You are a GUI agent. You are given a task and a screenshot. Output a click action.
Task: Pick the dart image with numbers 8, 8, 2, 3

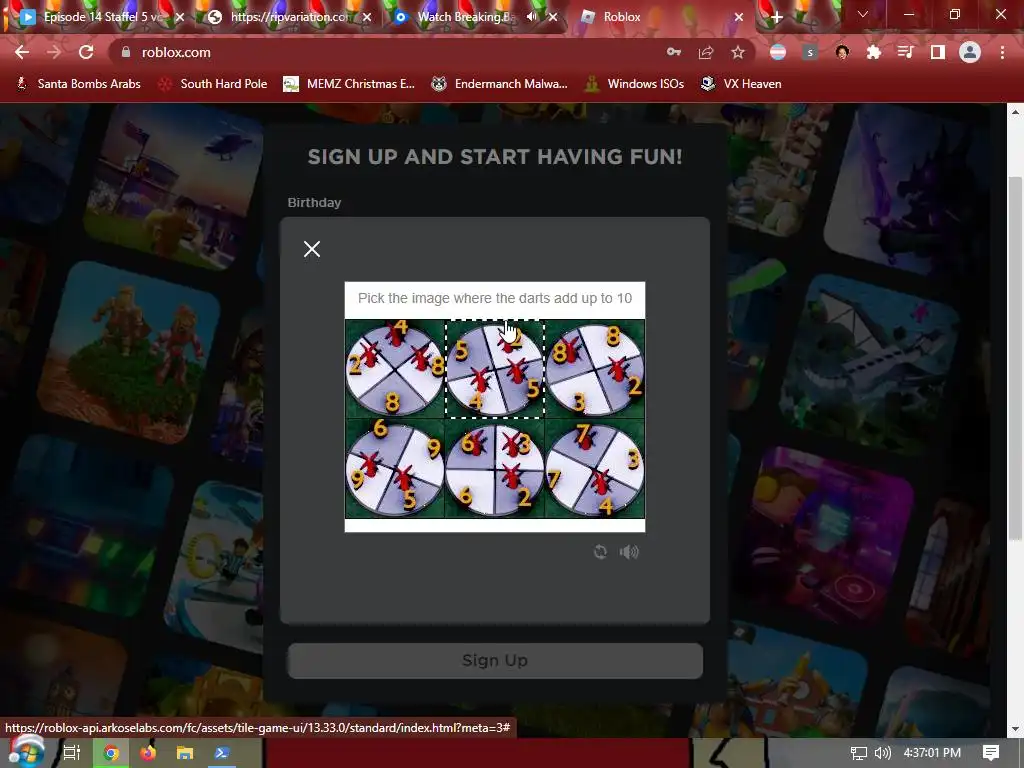595,368
